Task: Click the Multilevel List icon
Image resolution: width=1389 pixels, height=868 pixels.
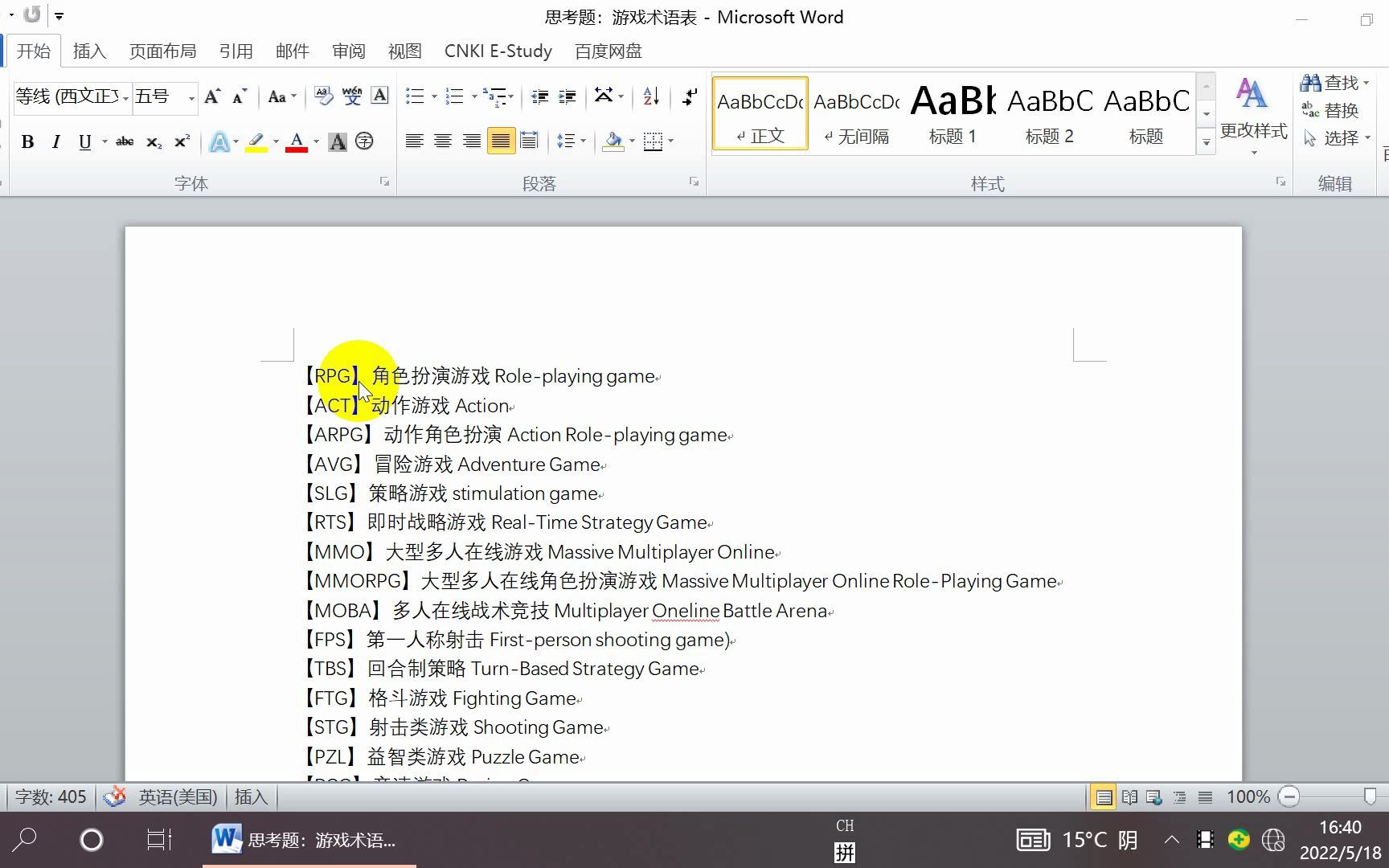Action: pos(494,97)
